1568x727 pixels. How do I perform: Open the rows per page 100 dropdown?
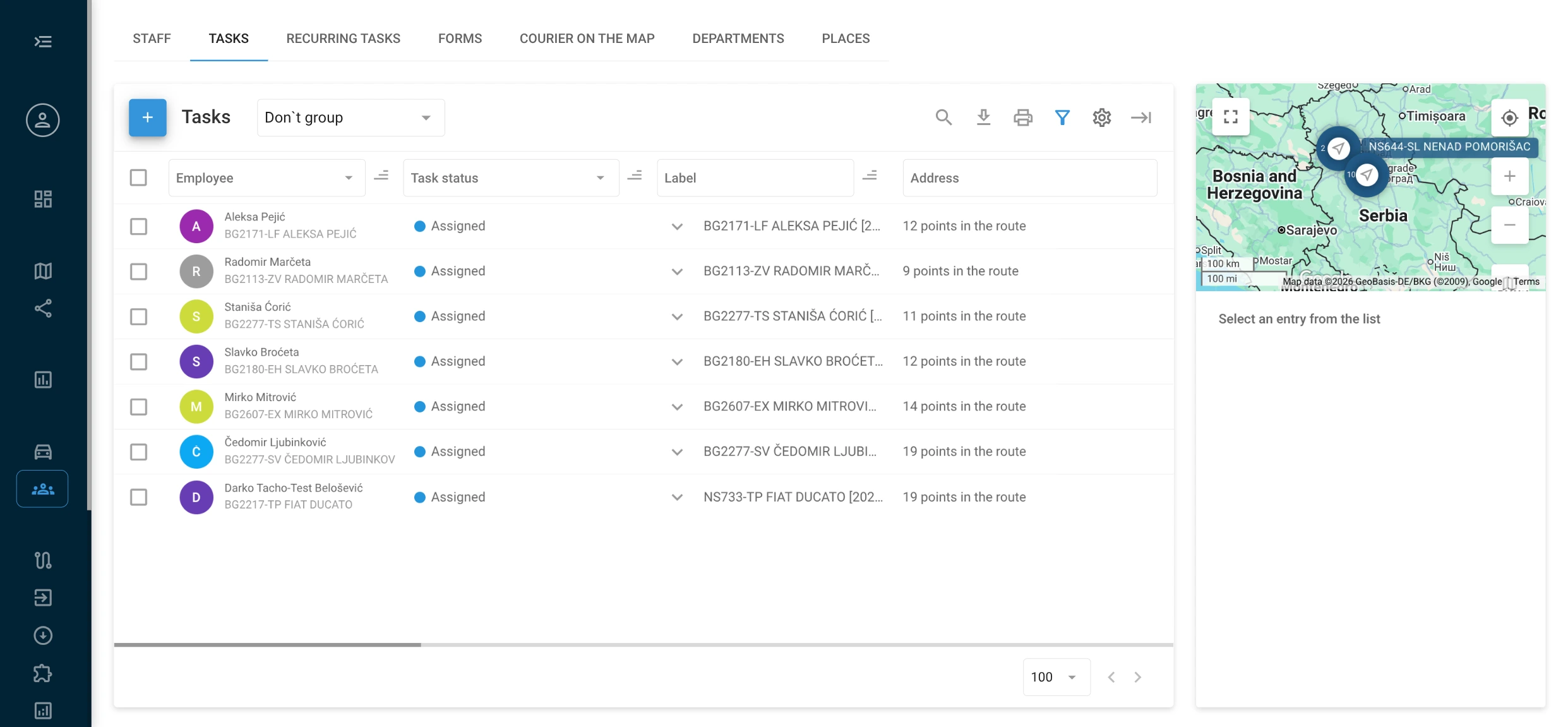tap(1056, 677)
